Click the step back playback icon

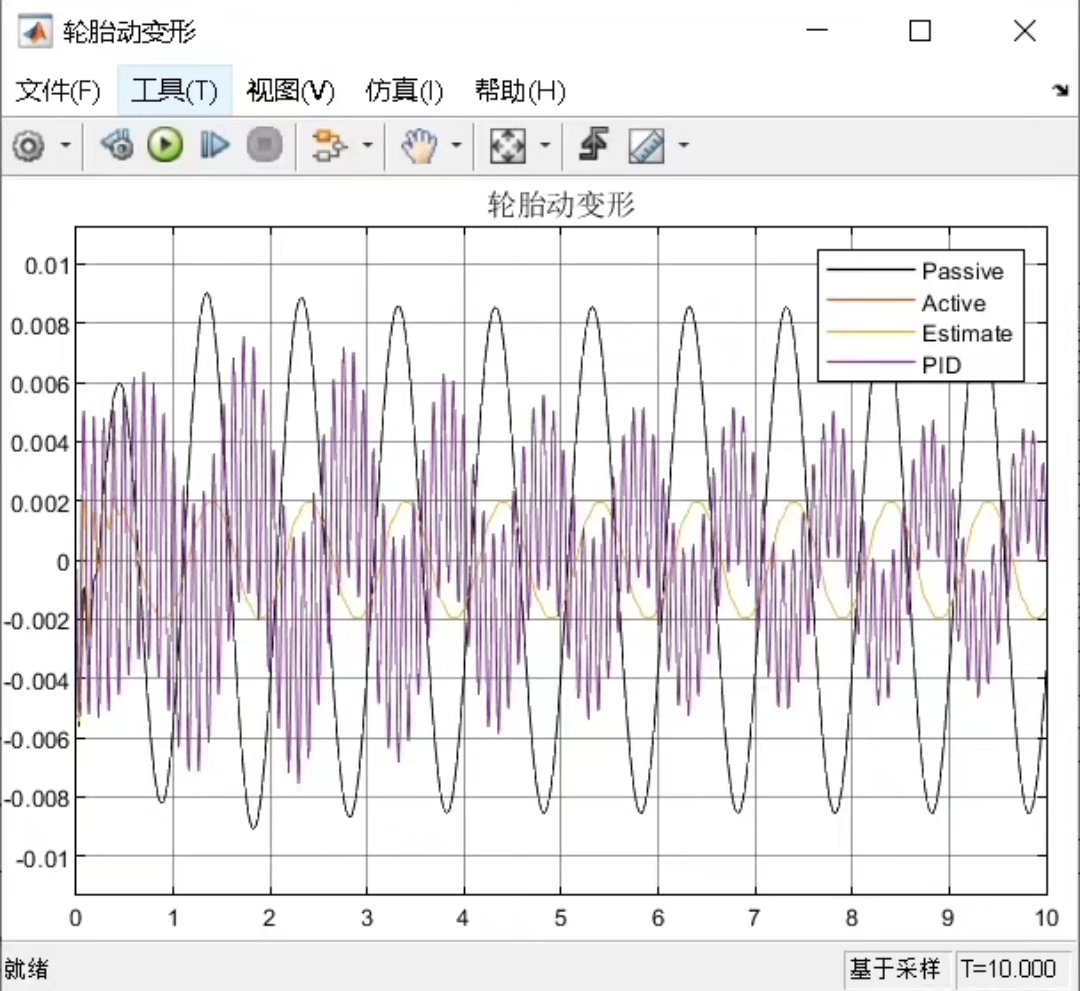(x=117, y=145)
